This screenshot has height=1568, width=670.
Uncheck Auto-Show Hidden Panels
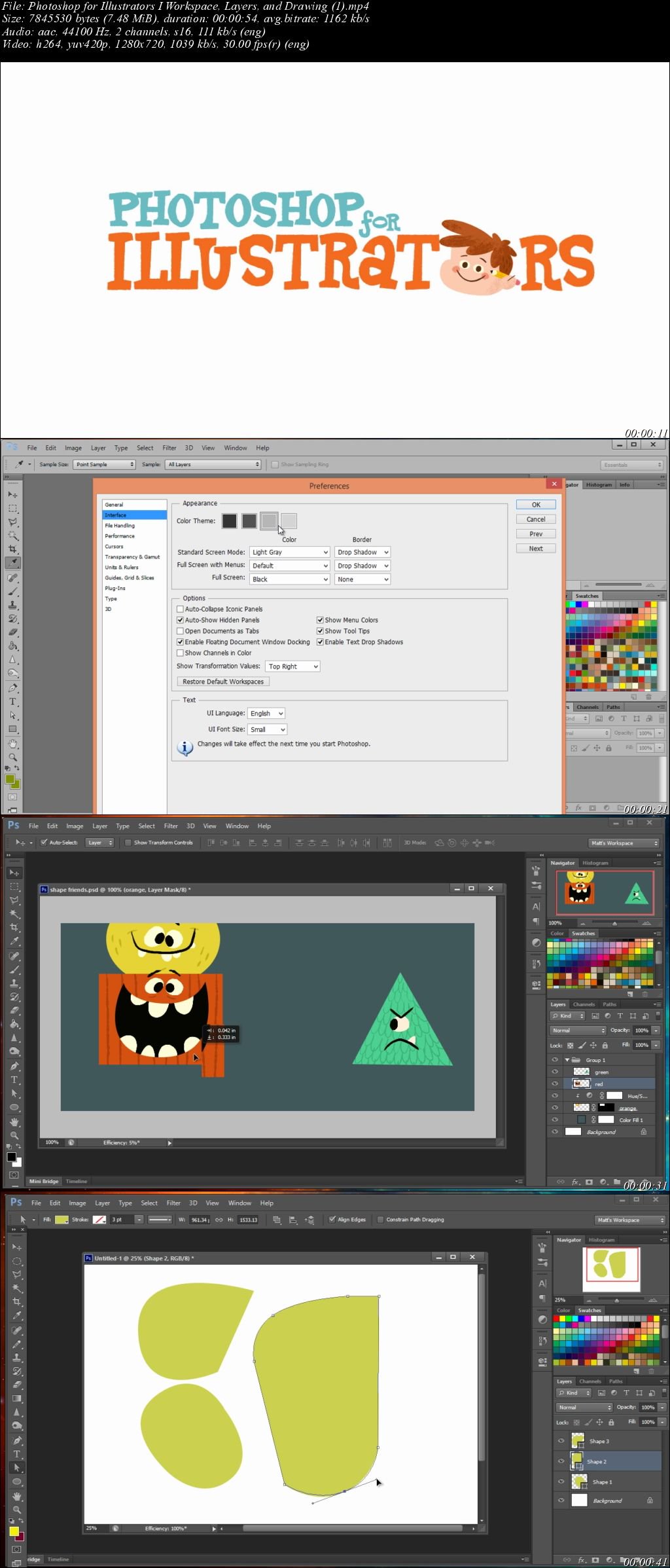pos(180,620)
